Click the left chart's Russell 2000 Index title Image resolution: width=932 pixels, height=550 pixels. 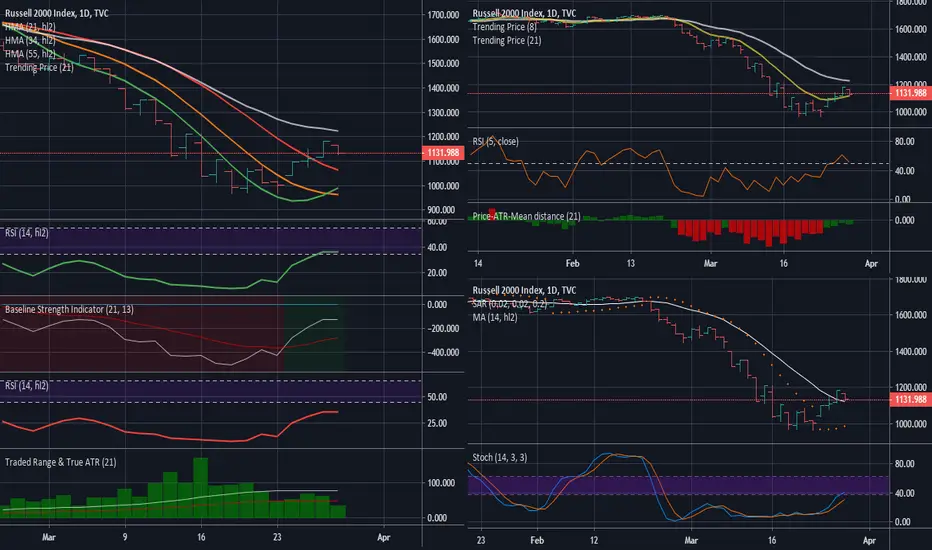(56, 13)
